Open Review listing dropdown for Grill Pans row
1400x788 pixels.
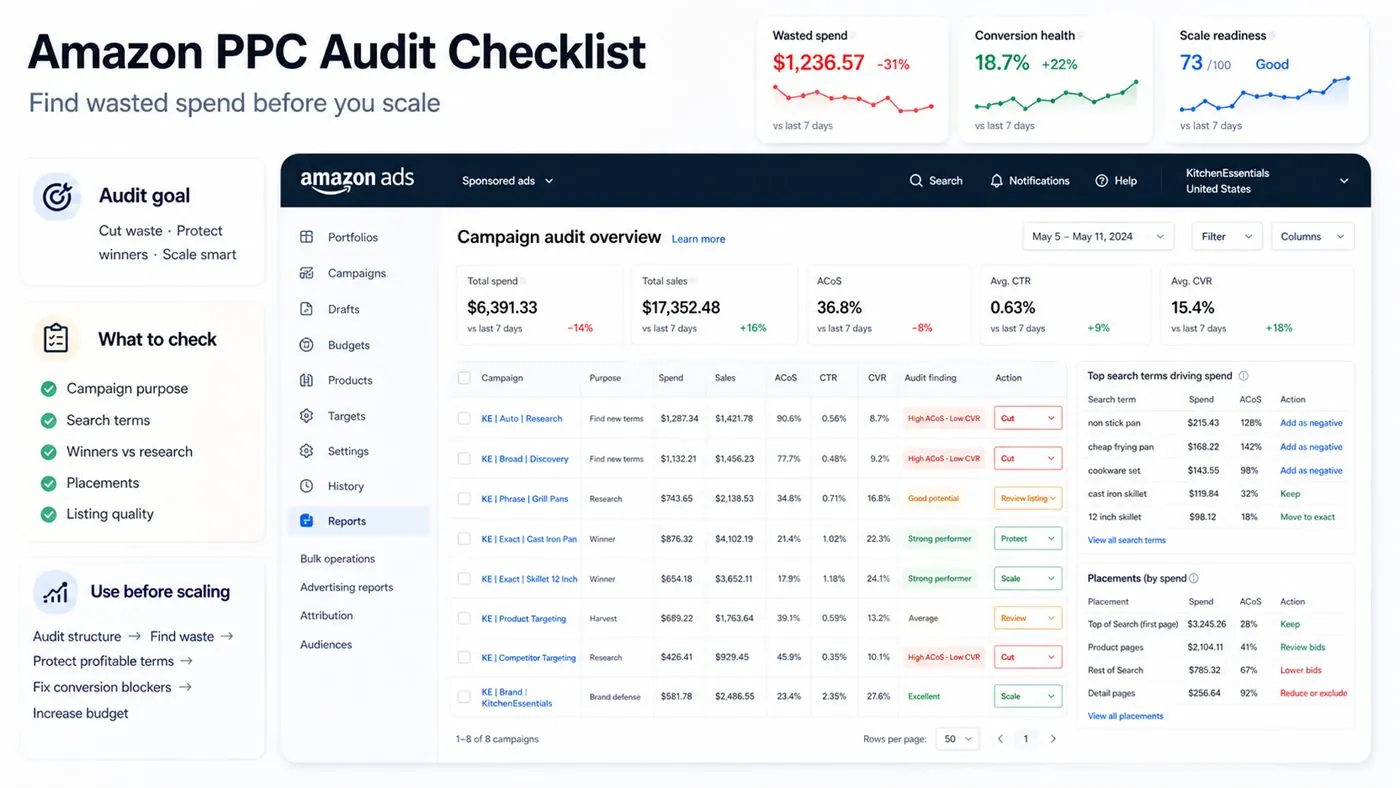(x=1028, y=498)
